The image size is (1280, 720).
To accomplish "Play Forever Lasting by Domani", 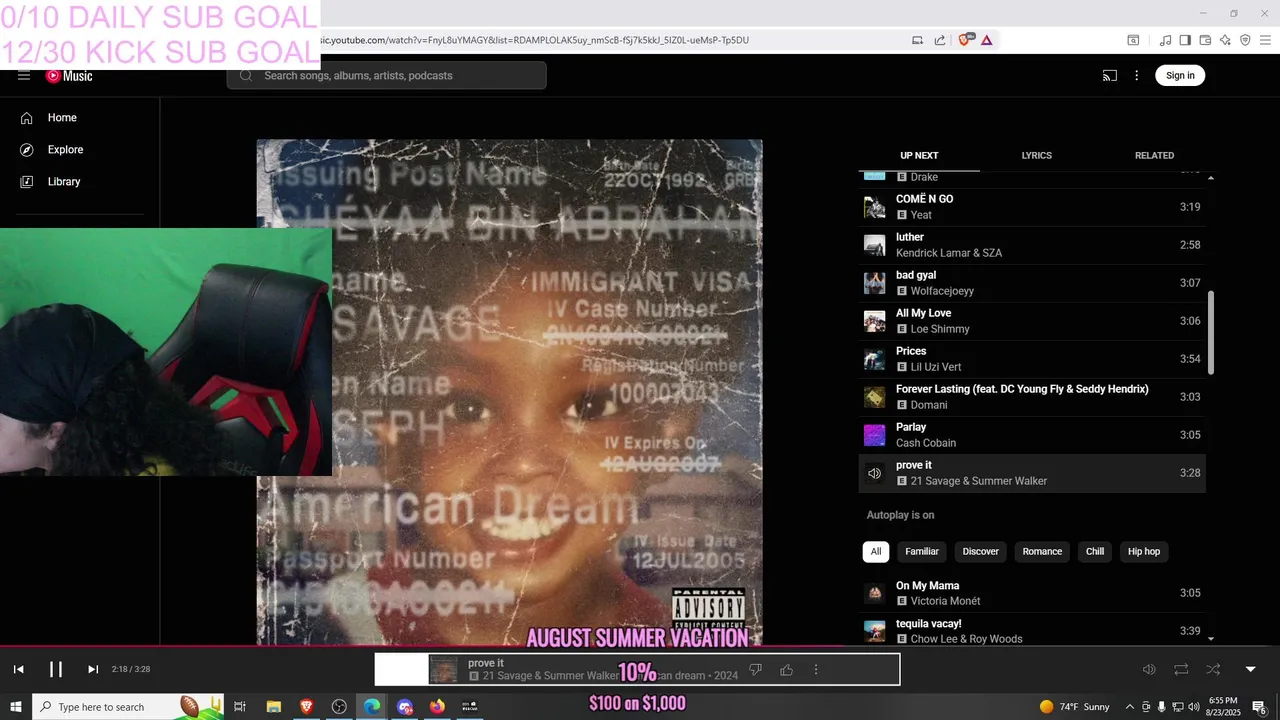I will [x=1032, y=397].
